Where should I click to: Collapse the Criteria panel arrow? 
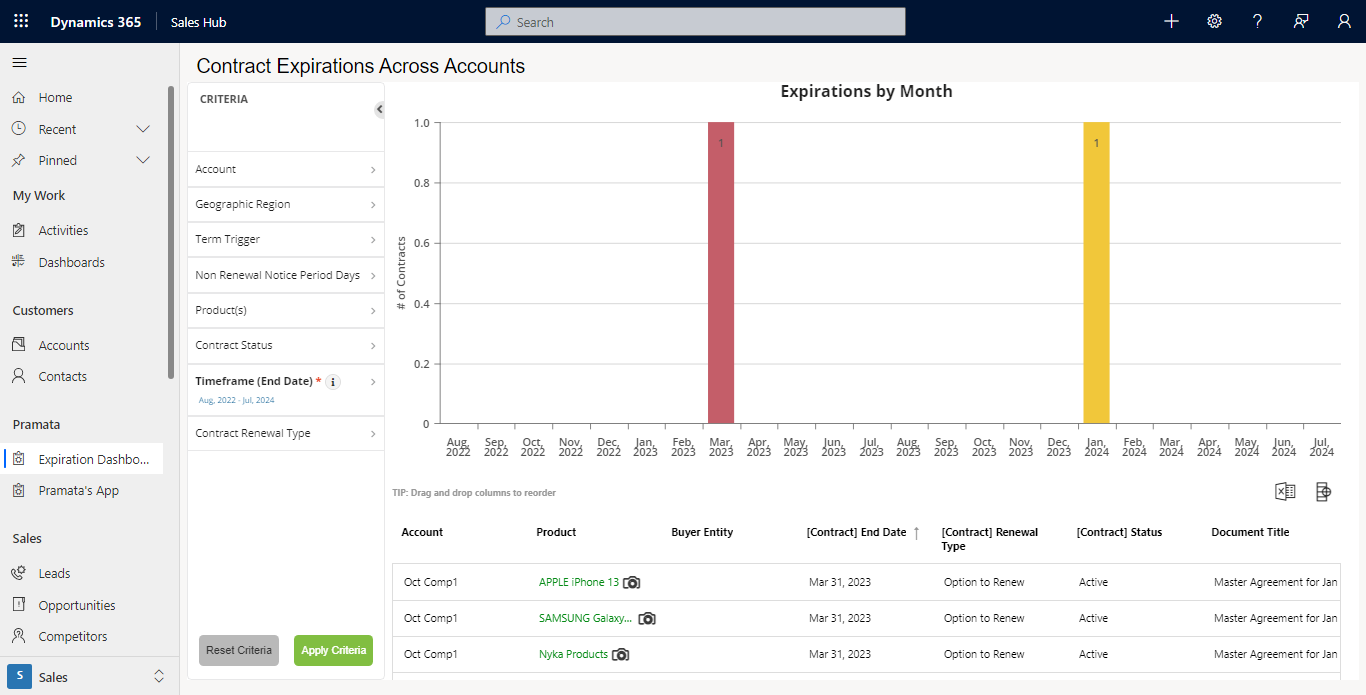coord(379,109)
